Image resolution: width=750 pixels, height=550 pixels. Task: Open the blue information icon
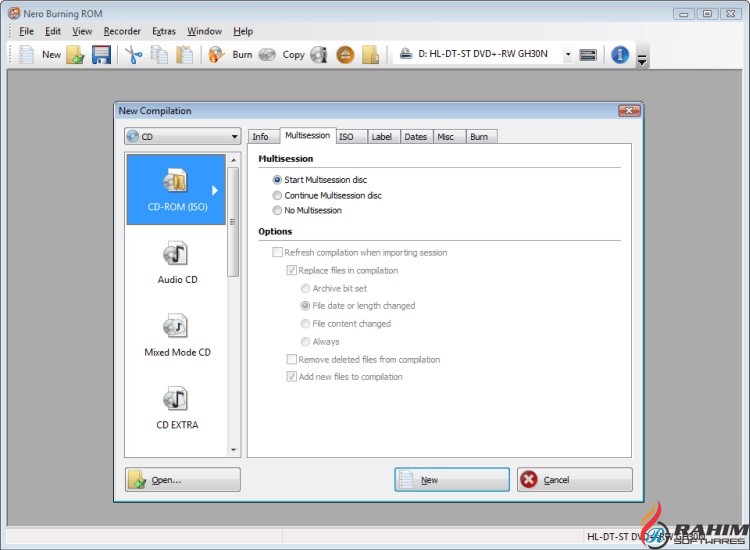tap(620, 55)
